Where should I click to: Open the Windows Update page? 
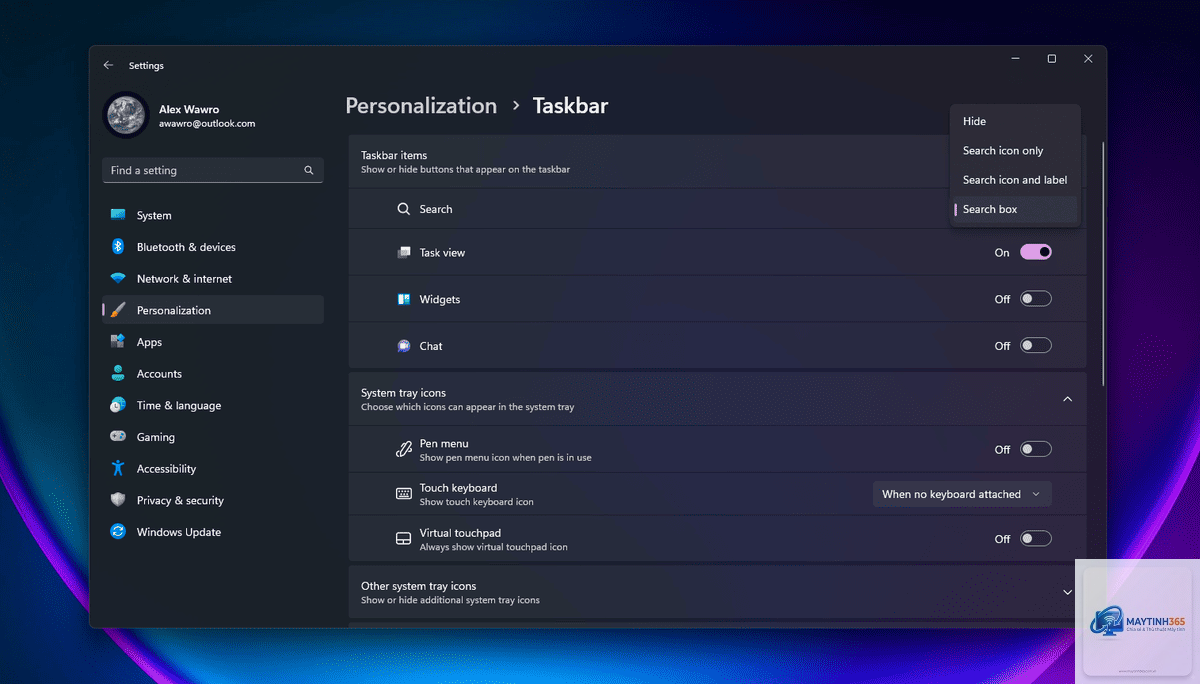click(213, 532)
